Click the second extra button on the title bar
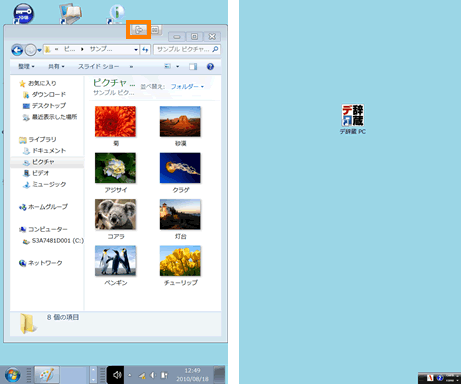 (x=155, y=30)
